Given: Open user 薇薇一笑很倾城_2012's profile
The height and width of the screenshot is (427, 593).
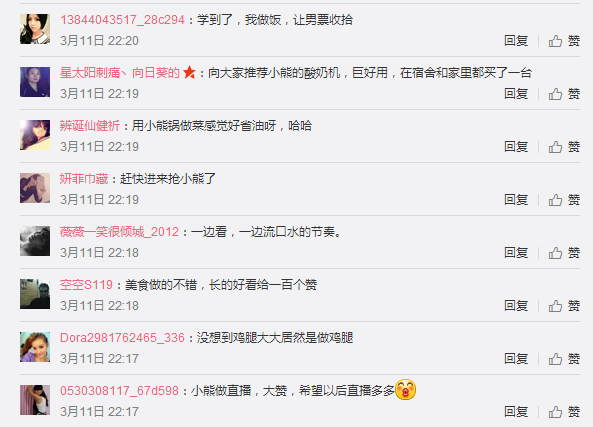Looking at the screenshot, I should tap(119, 231).
